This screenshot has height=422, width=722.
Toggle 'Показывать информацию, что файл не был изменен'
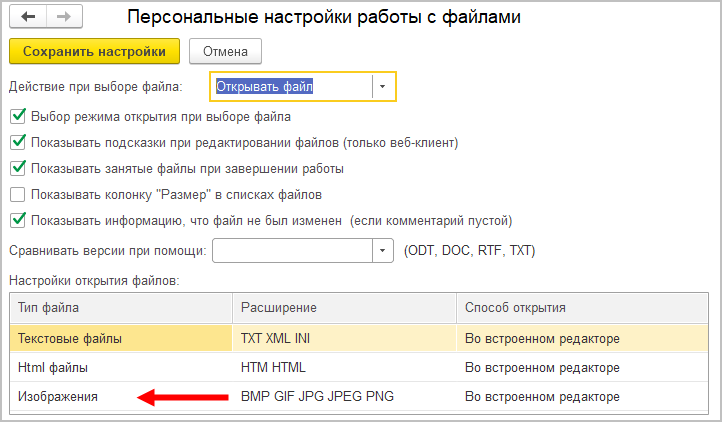pyautogui.click(x=17, y=220)
